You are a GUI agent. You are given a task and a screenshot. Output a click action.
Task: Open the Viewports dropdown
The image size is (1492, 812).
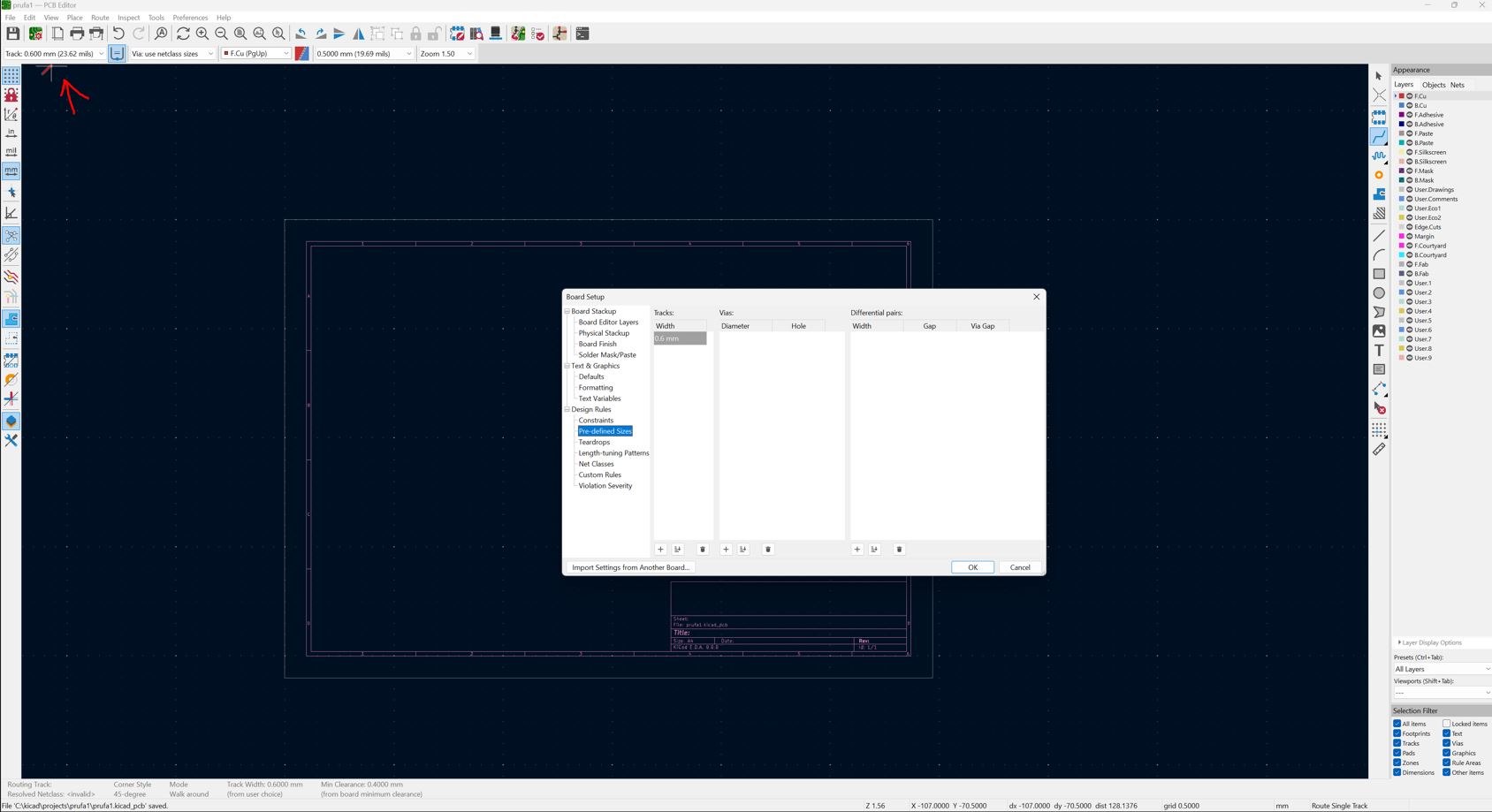pos(1442,693)
